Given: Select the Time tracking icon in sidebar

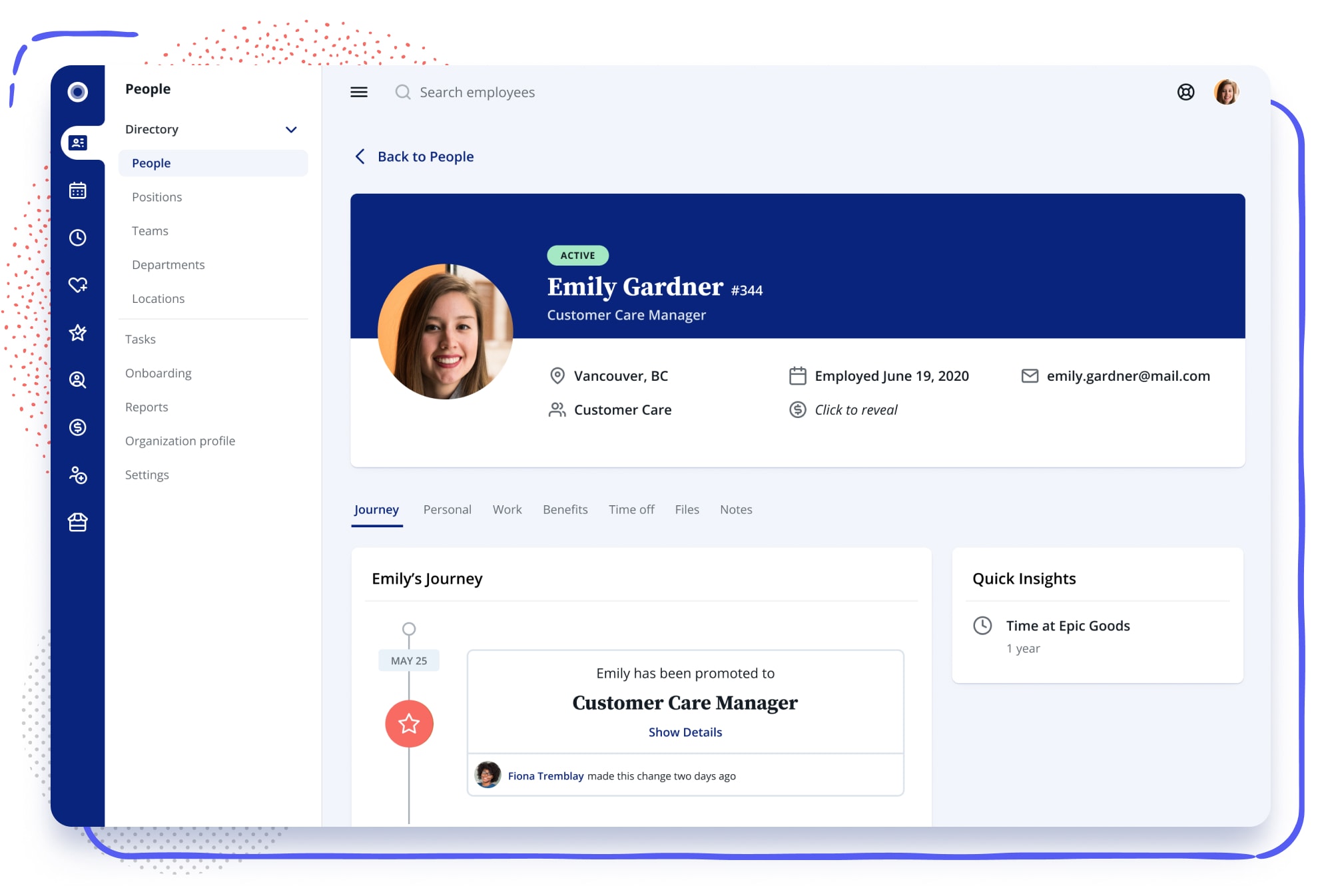Looking at the screenshot, I should pyautogui.click(x=78, y=237).
